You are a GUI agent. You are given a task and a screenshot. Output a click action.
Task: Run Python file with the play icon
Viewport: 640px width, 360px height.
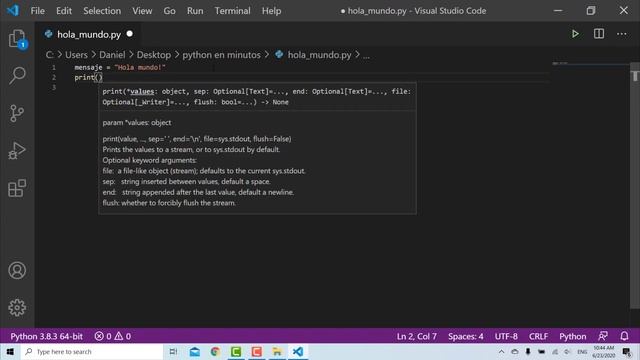pyautogui.click(x=575, y=34)
